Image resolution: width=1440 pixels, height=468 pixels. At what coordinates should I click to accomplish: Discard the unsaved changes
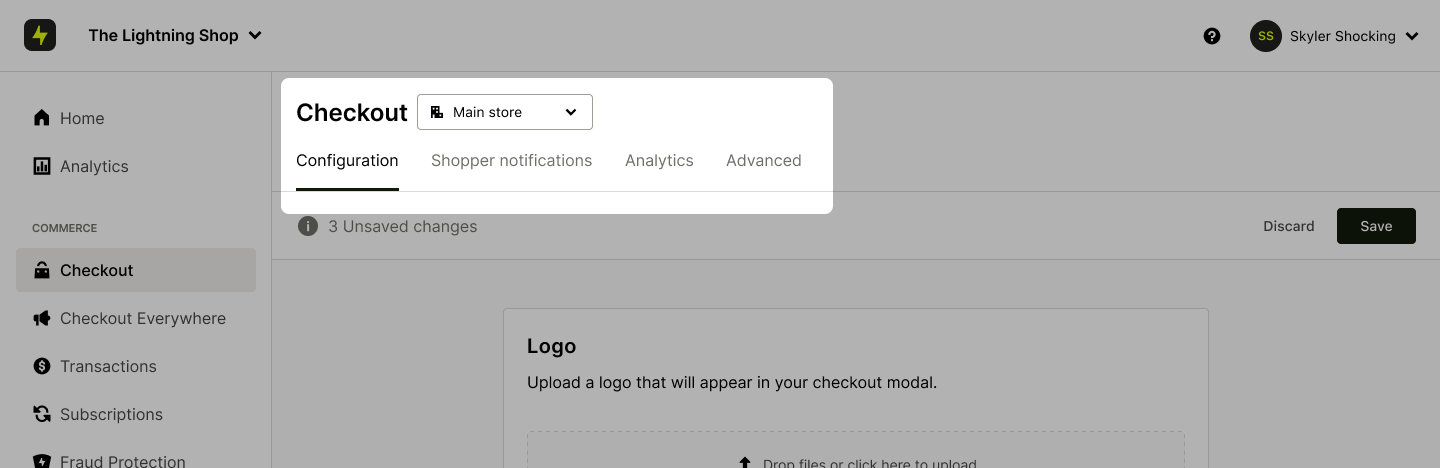coord(1288,226)
